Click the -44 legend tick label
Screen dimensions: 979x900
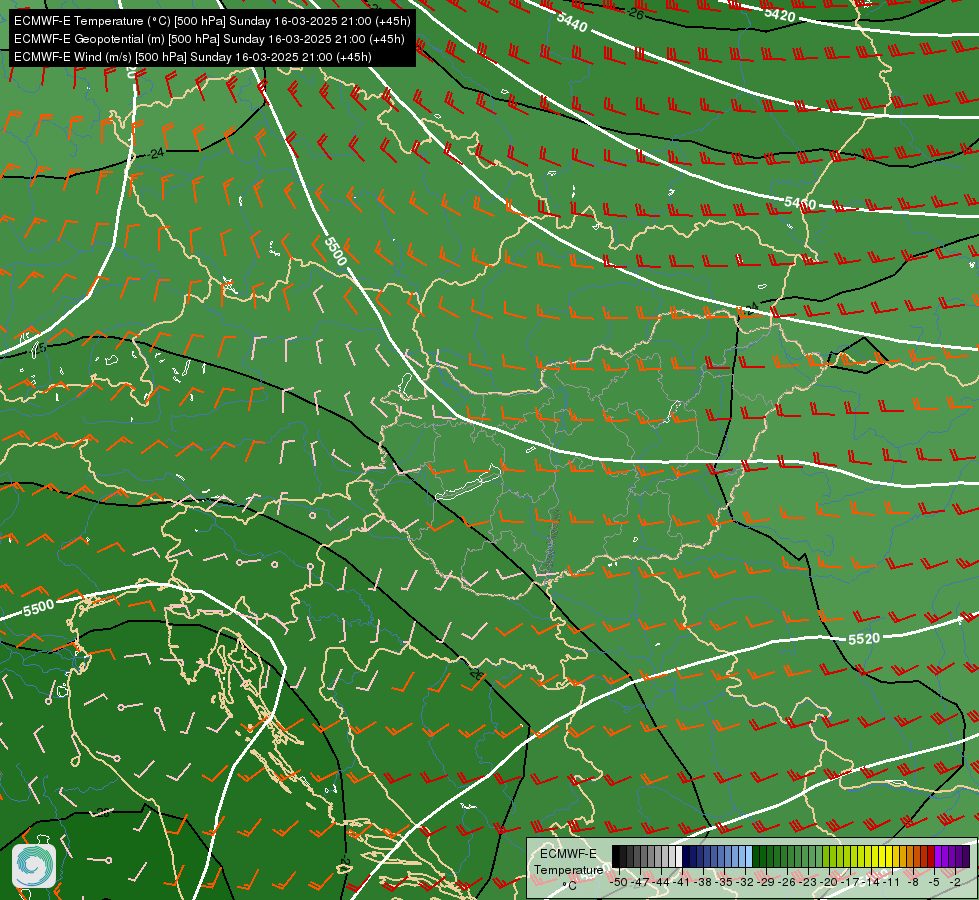click(x=661, y=882)
